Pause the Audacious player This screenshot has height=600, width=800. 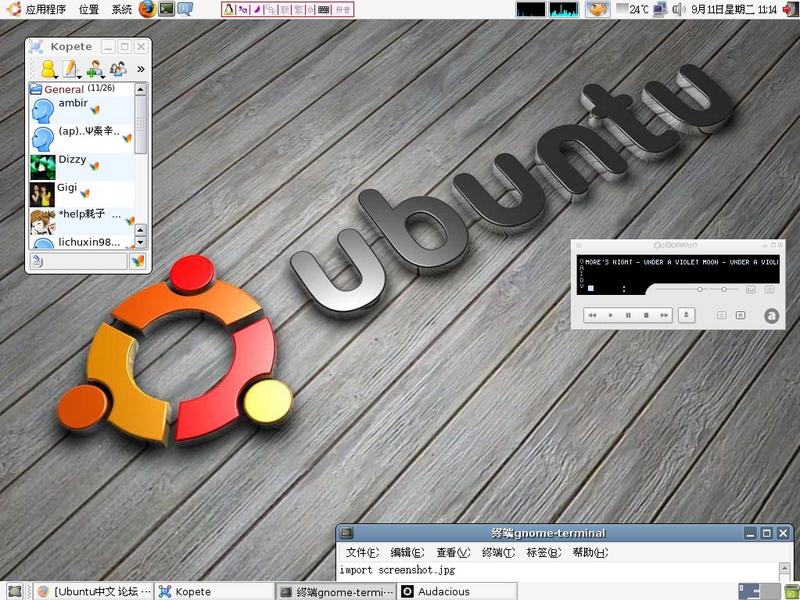(x=628, y=315)
